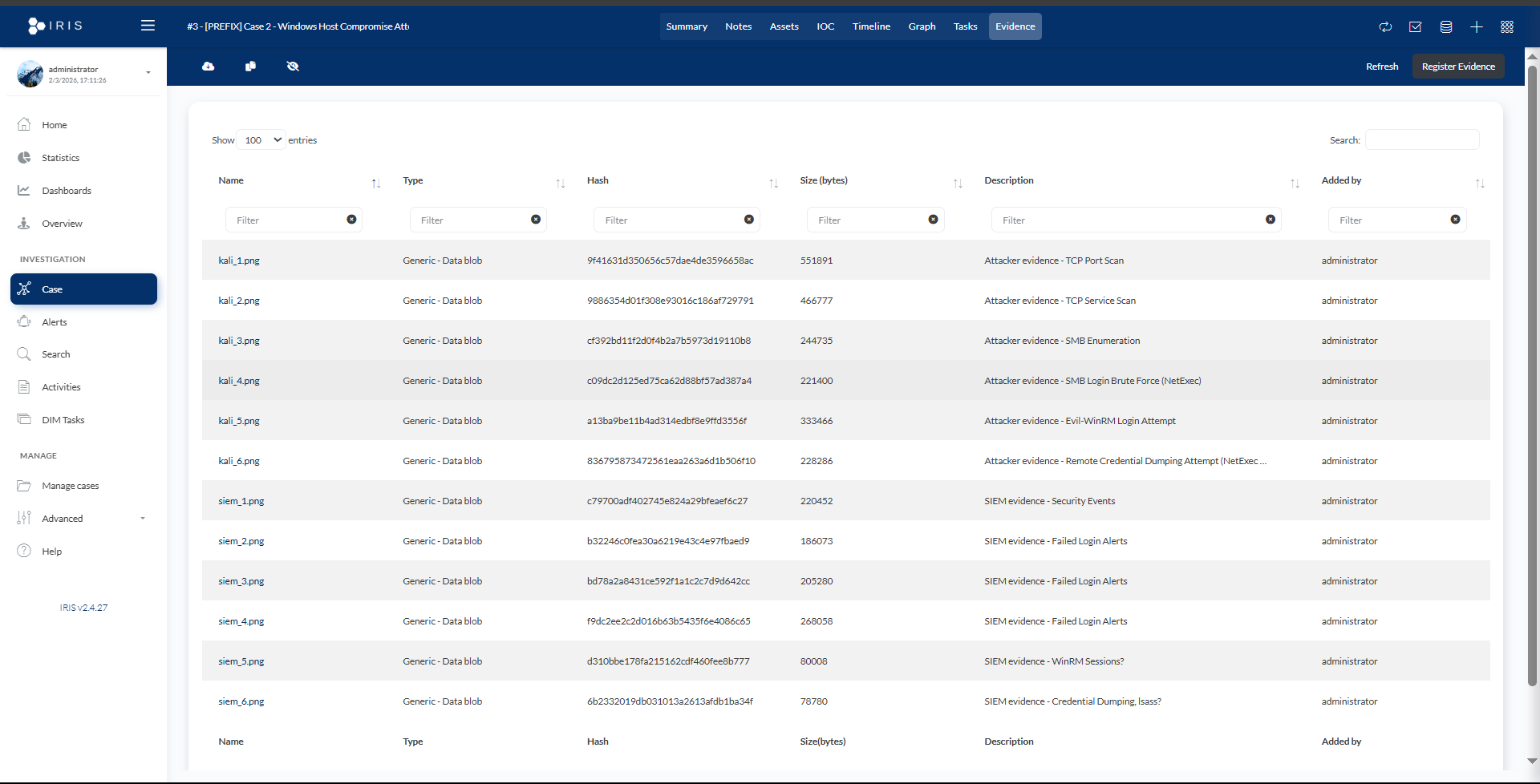1540x784 pixels.
Task: Click the plus icon in top bar
Action: pos(1477,27)
